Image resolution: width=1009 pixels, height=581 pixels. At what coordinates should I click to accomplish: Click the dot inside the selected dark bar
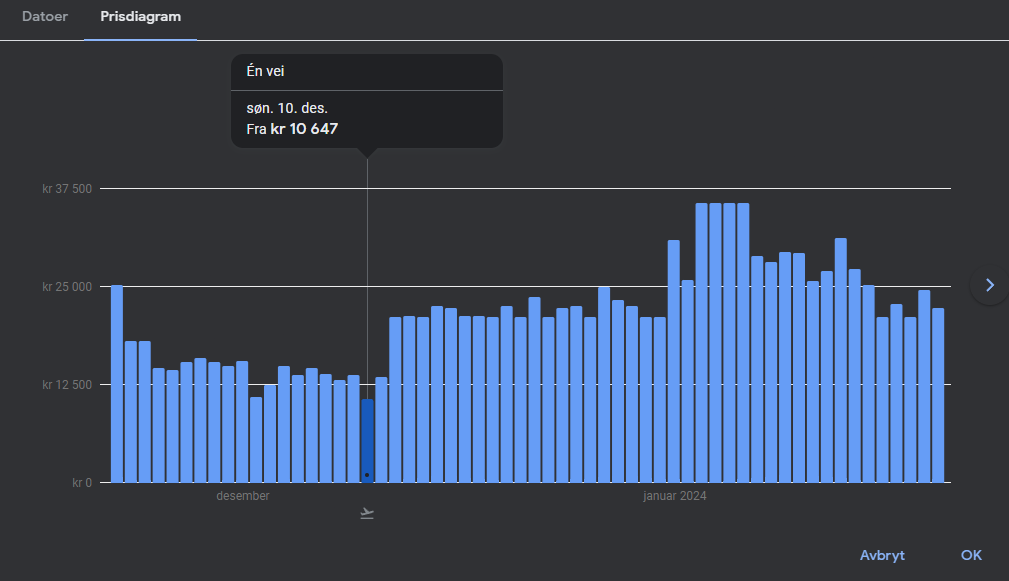(367, 474)
